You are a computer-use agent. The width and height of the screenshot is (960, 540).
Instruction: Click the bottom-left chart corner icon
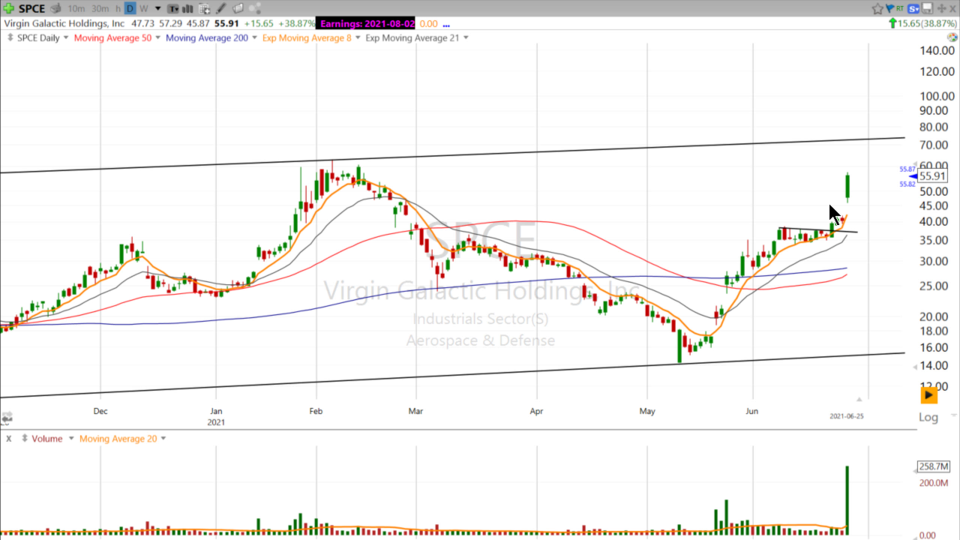pyautogui.click(x=6, y=418)
